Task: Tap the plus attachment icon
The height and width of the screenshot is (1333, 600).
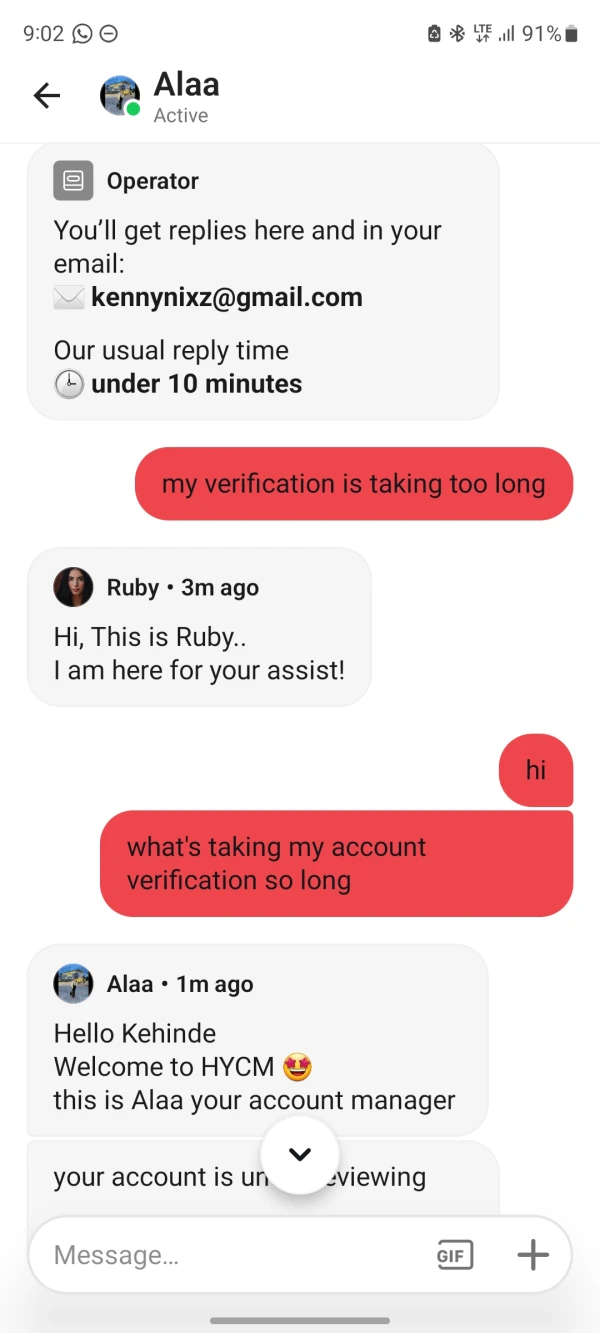Action: click(533, 1255)
